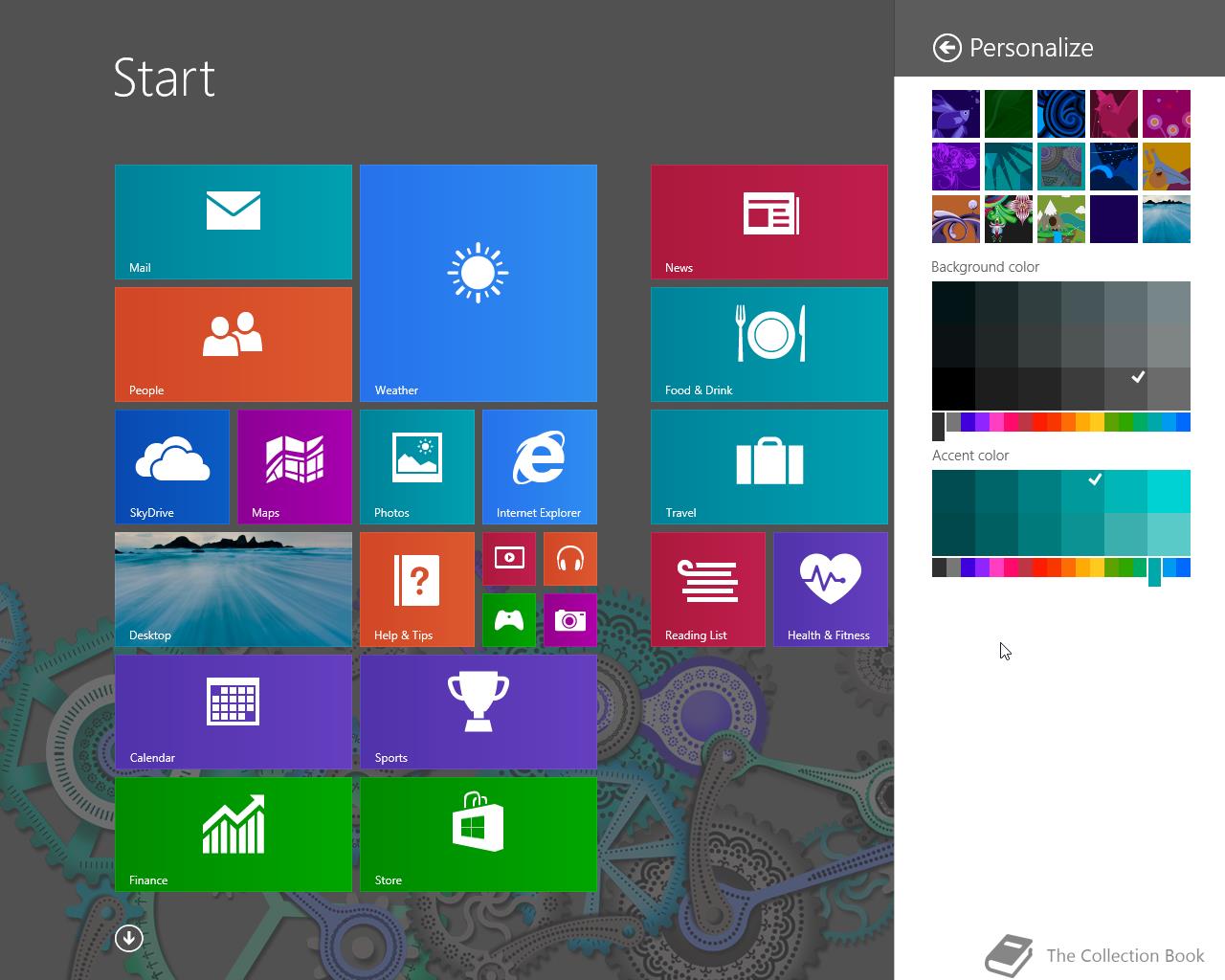This screenshot has width=1225, height=980.
Task: Select the blue spiral background pattern
Action: pos(1061,114)
